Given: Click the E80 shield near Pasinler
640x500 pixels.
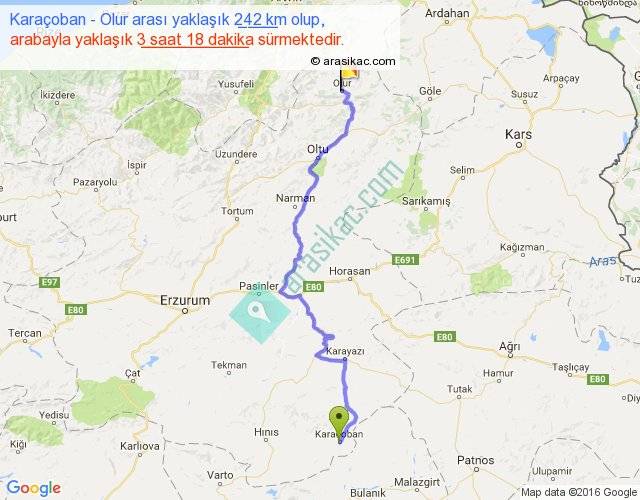Looking at the screenshot, I should (313, 287).
